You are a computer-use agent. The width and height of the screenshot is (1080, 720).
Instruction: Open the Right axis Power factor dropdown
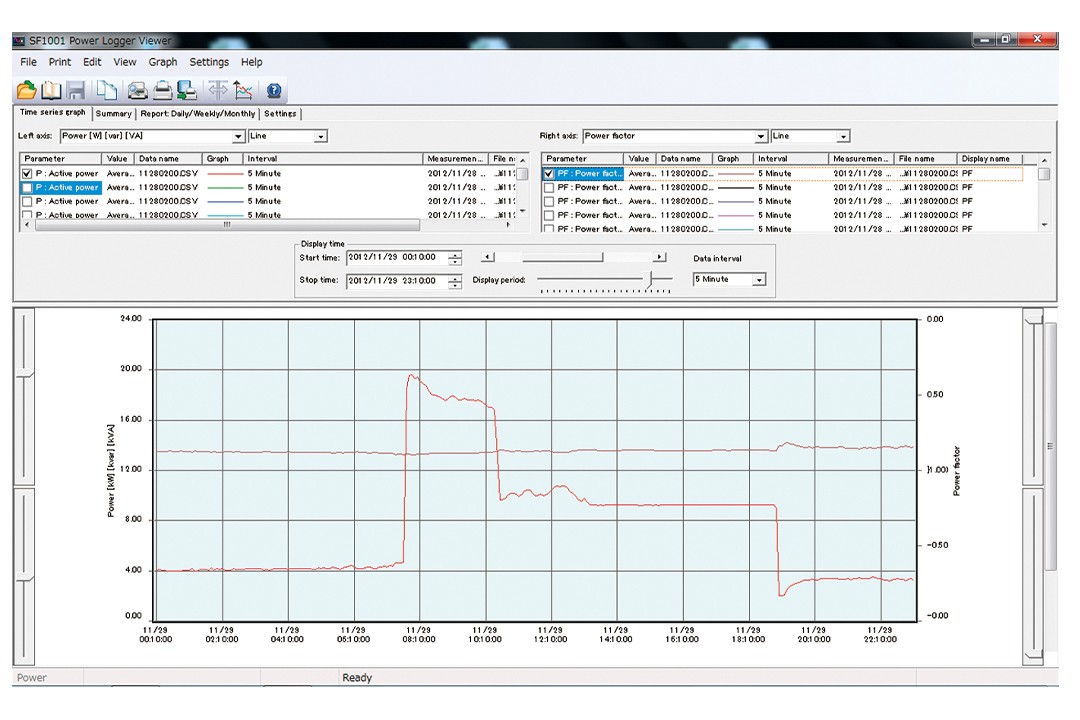point(760,136)
